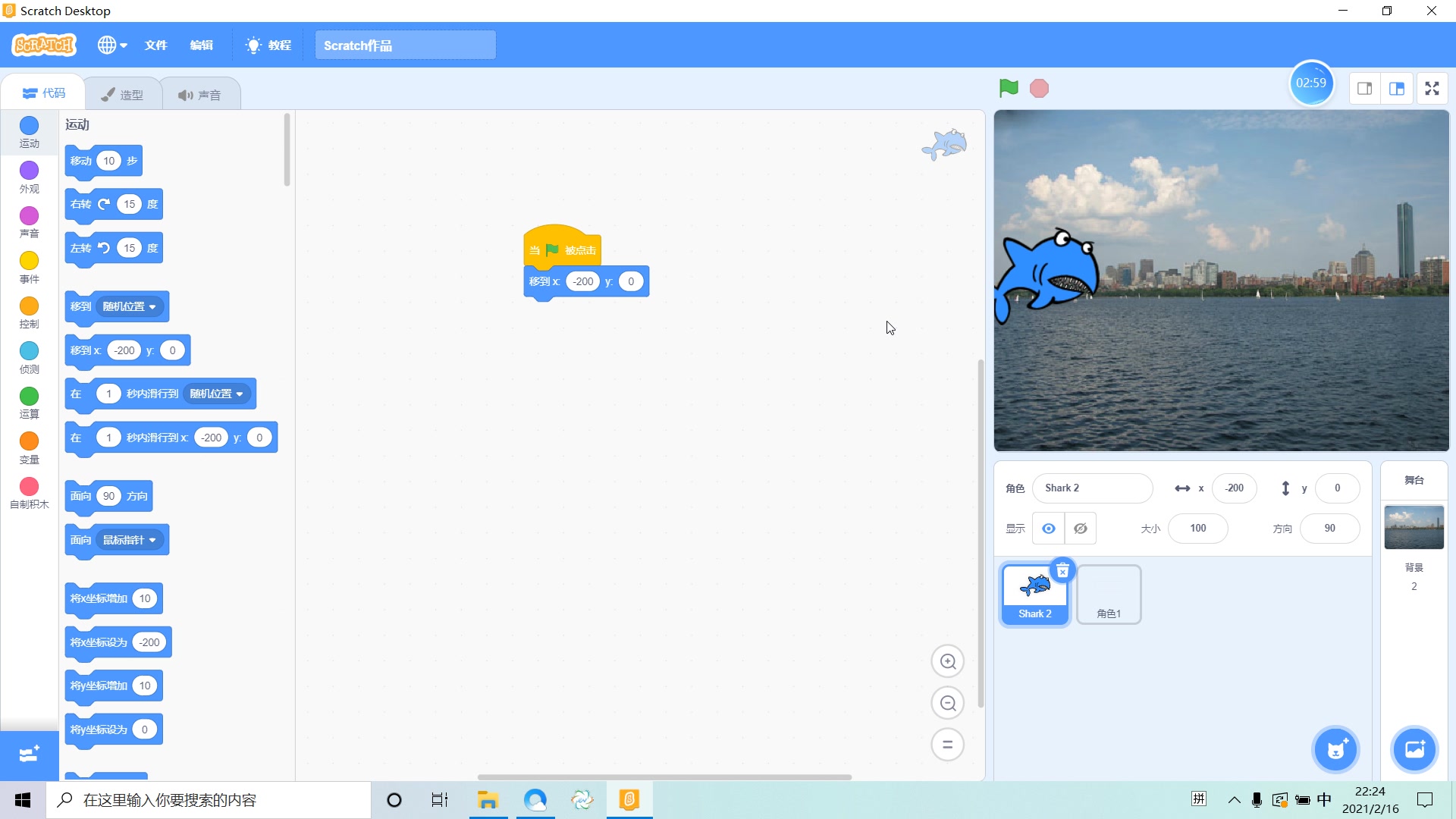Select the 角色1 sprite thumbnail
The height and width of the screenshot is (819, 1456).
[1108, 594]
